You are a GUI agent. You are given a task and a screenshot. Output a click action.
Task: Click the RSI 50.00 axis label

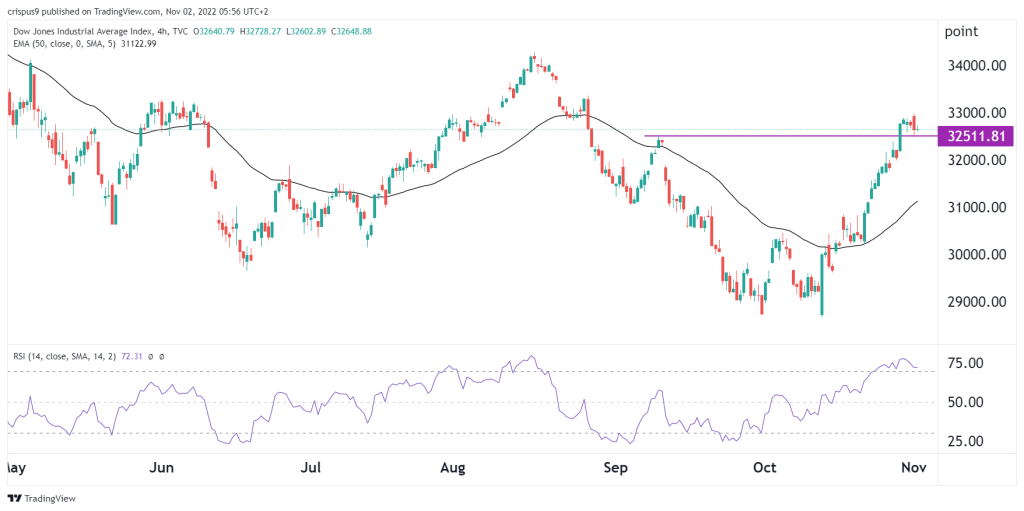tap(967, 402)
